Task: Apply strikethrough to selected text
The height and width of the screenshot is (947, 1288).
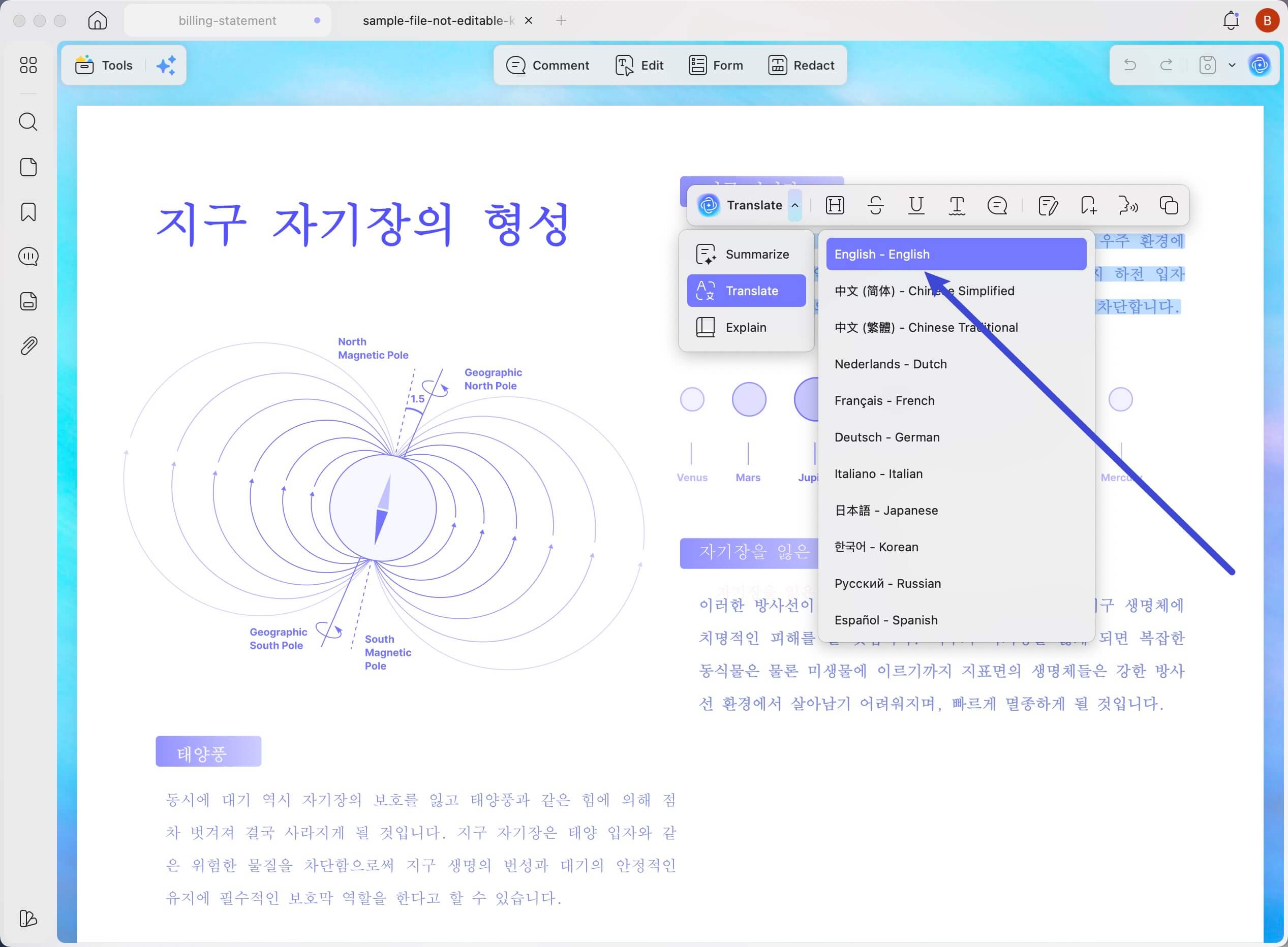Action: tap(876, 205)
